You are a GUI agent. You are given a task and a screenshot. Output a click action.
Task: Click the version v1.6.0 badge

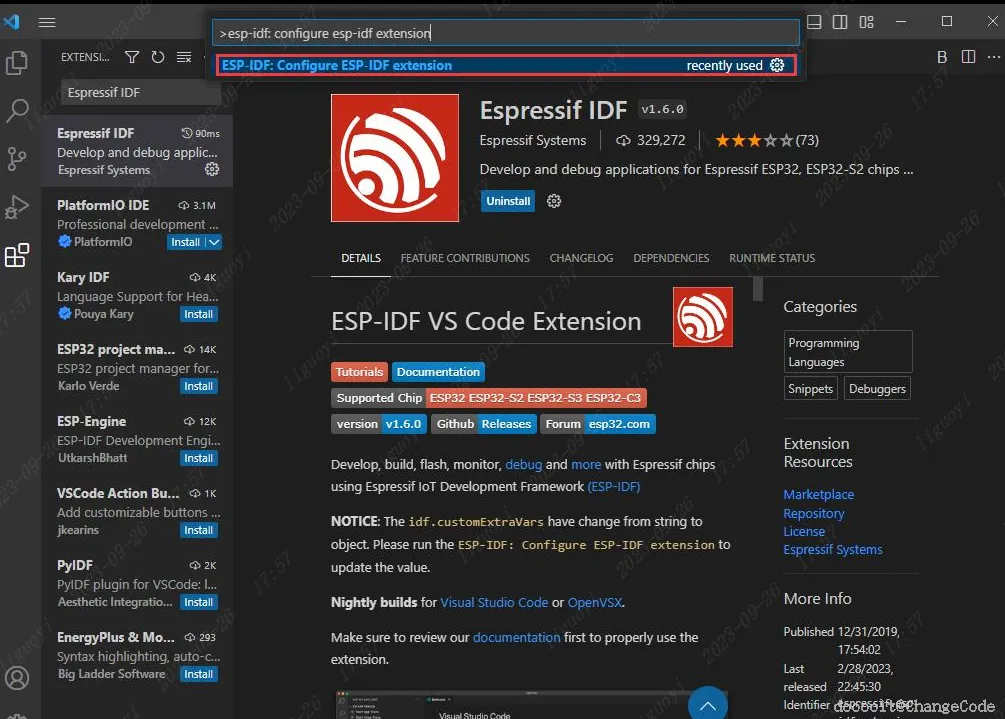point(379,424)
